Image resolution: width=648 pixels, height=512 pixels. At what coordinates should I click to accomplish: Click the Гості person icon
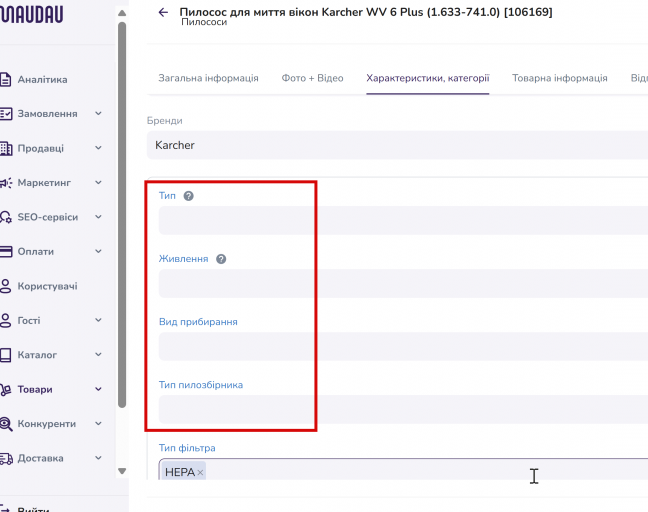coord(5,320)
